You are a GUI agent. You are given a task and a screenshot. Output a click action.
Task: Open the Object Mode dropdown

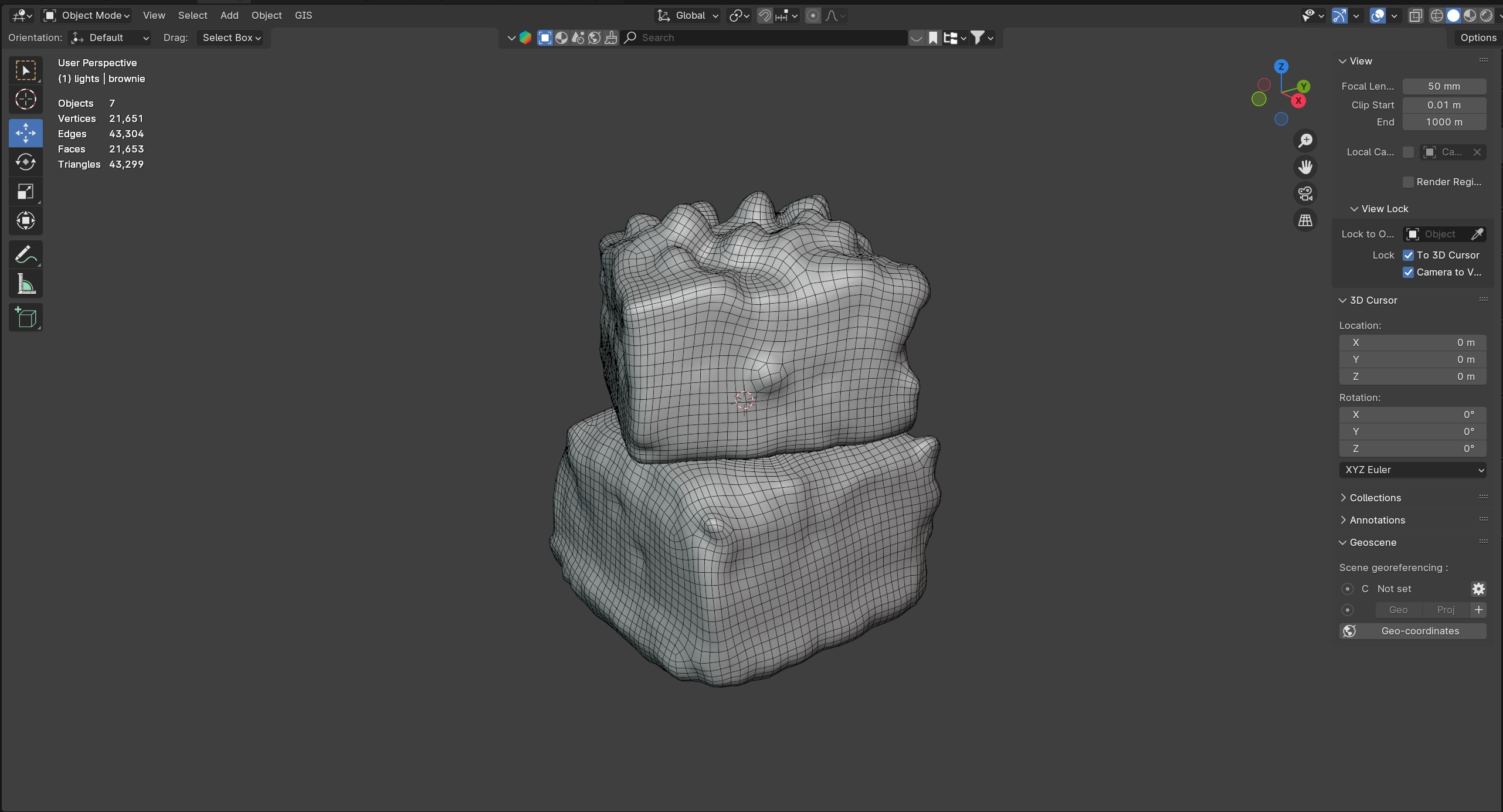pyautogui.click(x=87, y=15)
